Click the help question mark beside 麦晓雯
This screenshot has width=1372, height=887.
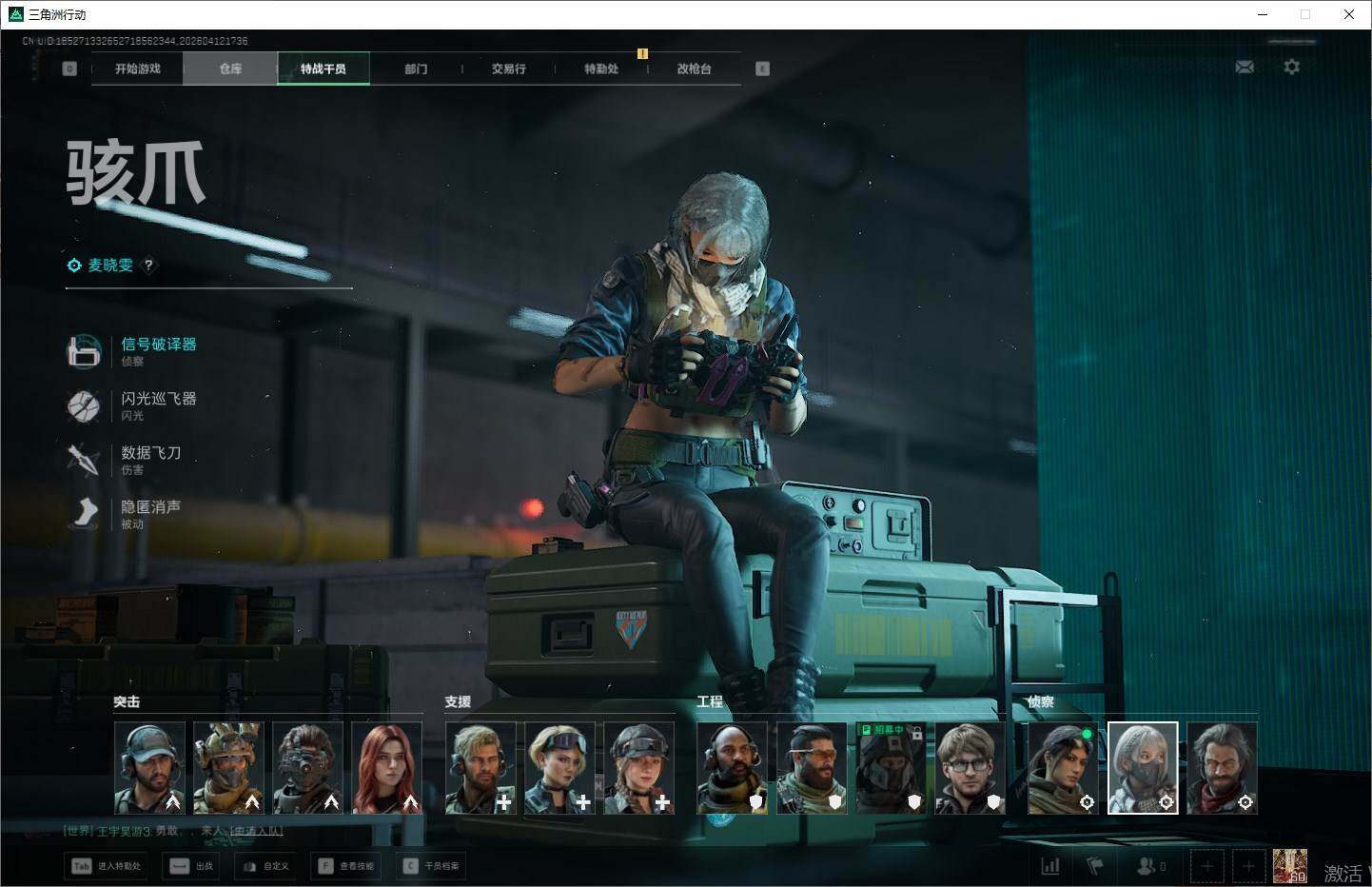(148, 266)
